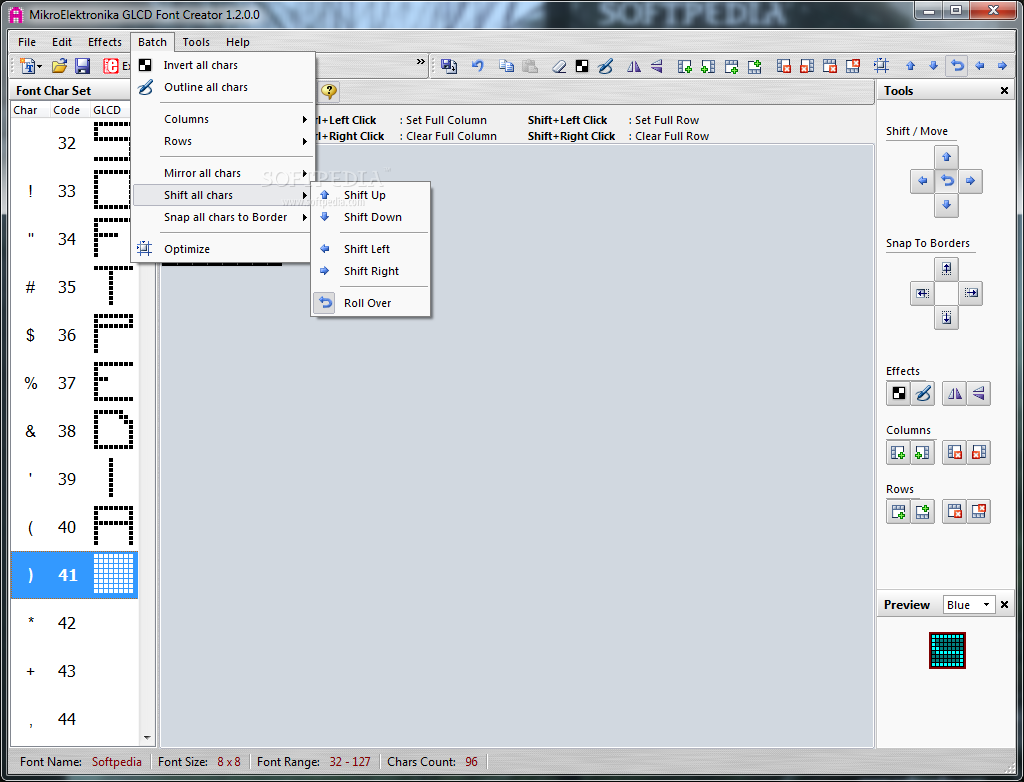Click Mirror Vertical icon in top toolbar
The image size is (1024, 782).
click(x=657, y=65)
